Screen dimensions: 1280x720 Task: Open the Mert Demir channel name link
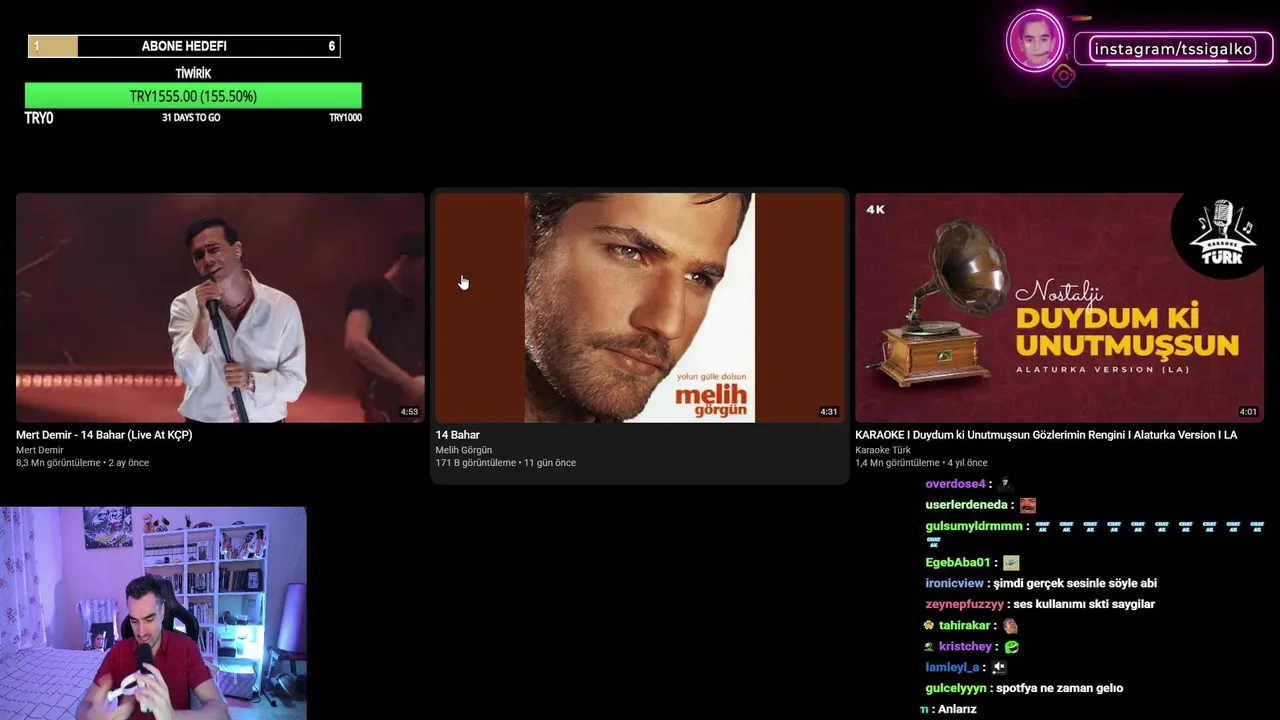tap(39, 450)
